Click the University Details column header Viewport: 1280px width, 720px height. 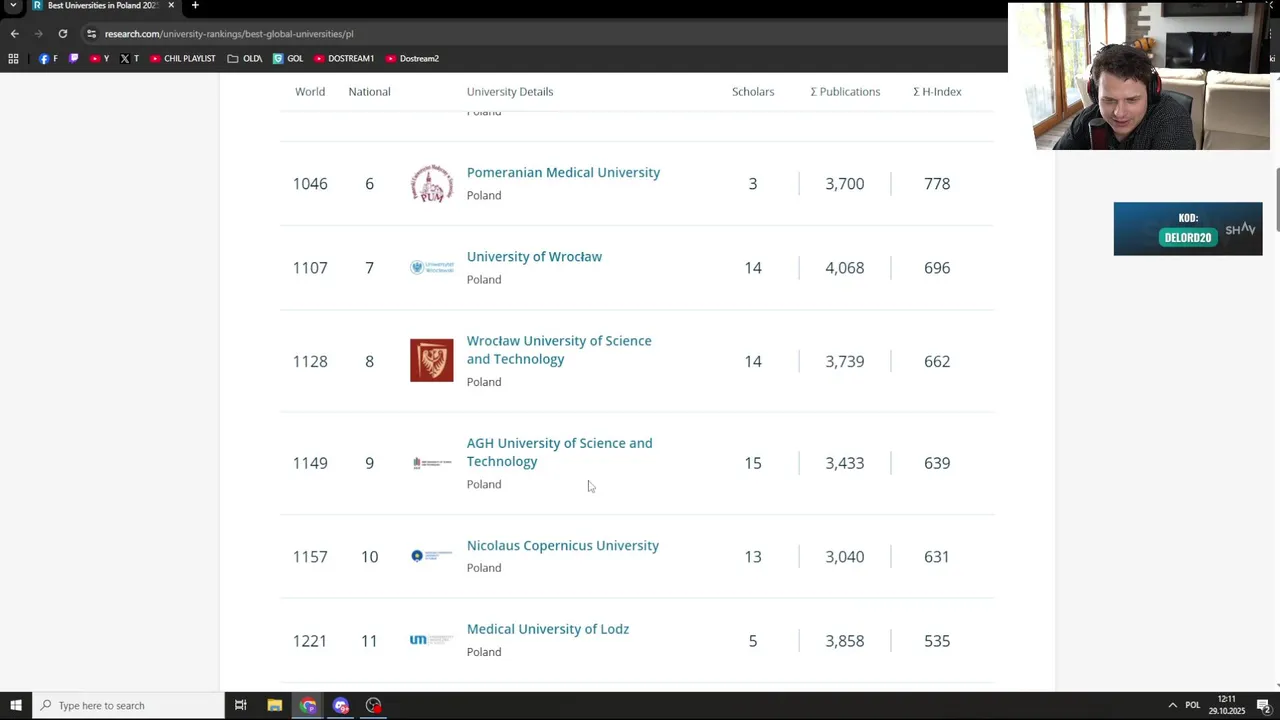point(510,91)
